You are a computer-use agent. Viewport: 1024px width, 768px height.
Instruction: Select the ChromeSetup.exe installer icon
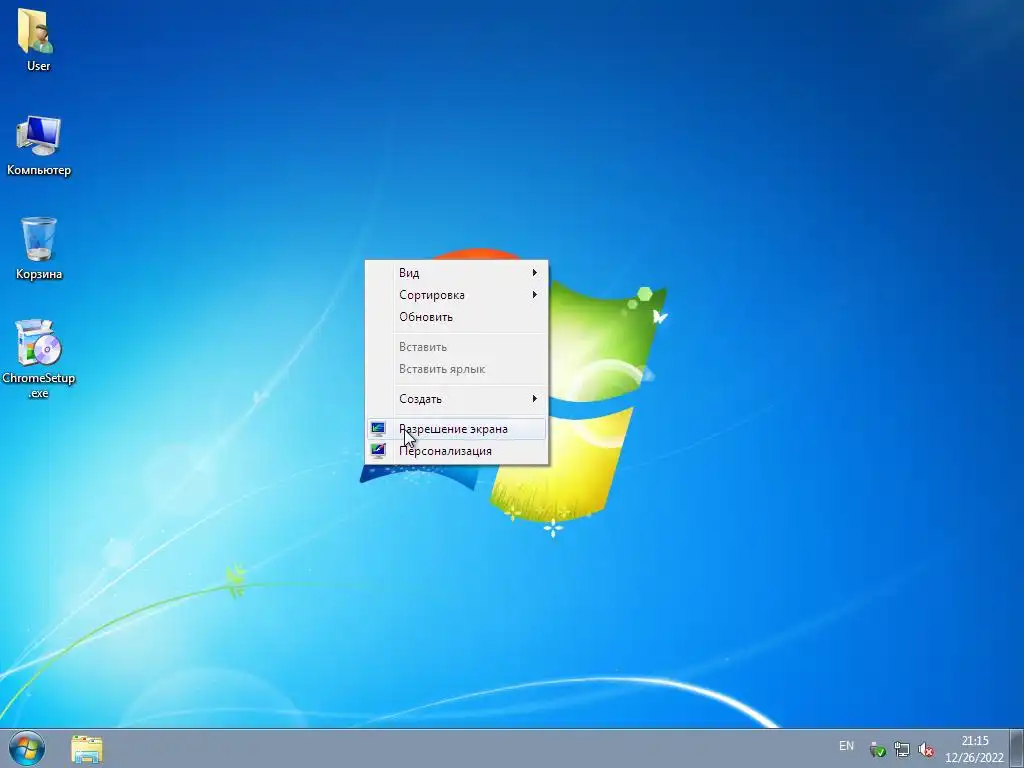coord(39,359)
